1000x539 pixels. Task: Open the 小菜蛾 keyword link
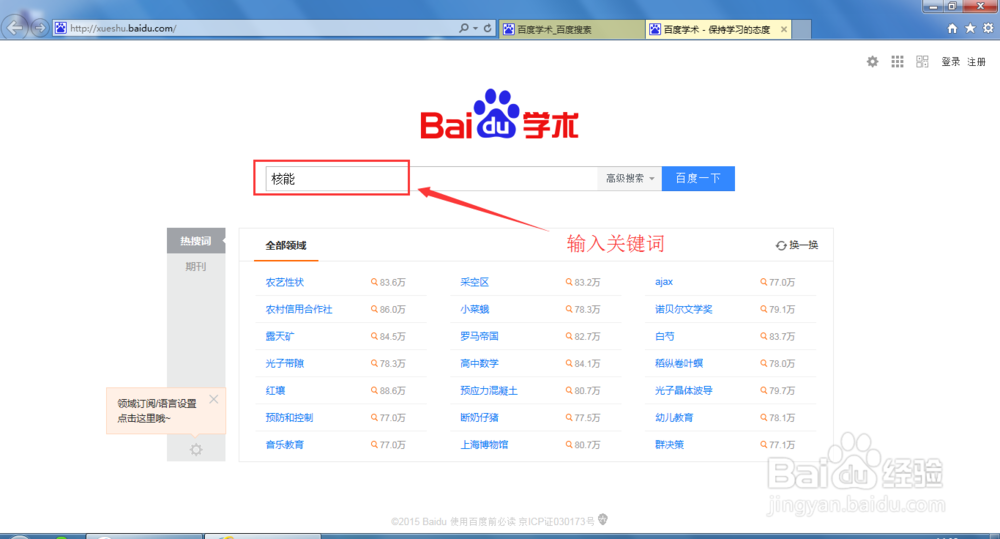click(x=474, y=309)
